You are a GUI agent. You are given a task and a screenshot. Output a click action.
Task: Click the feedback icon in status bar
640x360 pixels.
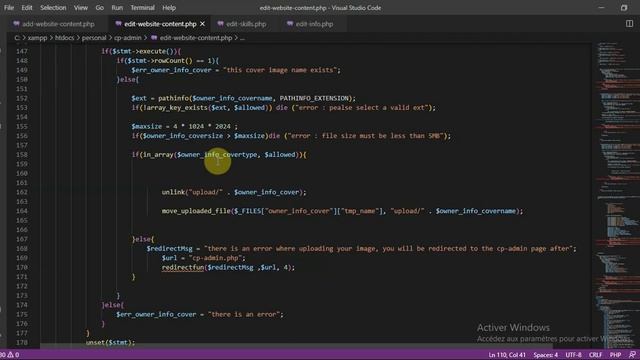pos(632,355)
